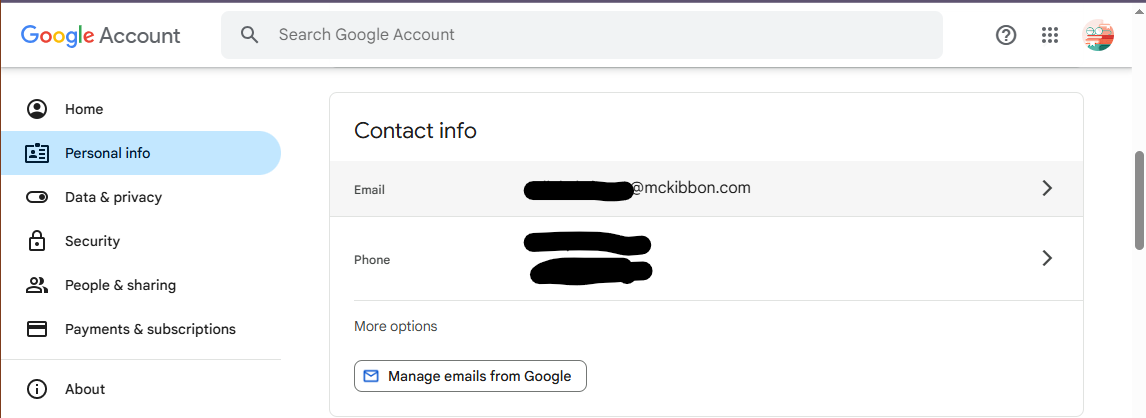Open the account profile avatar
Image resolution: width=1146 pixels, height=418 pixels.
(1098, 35)
